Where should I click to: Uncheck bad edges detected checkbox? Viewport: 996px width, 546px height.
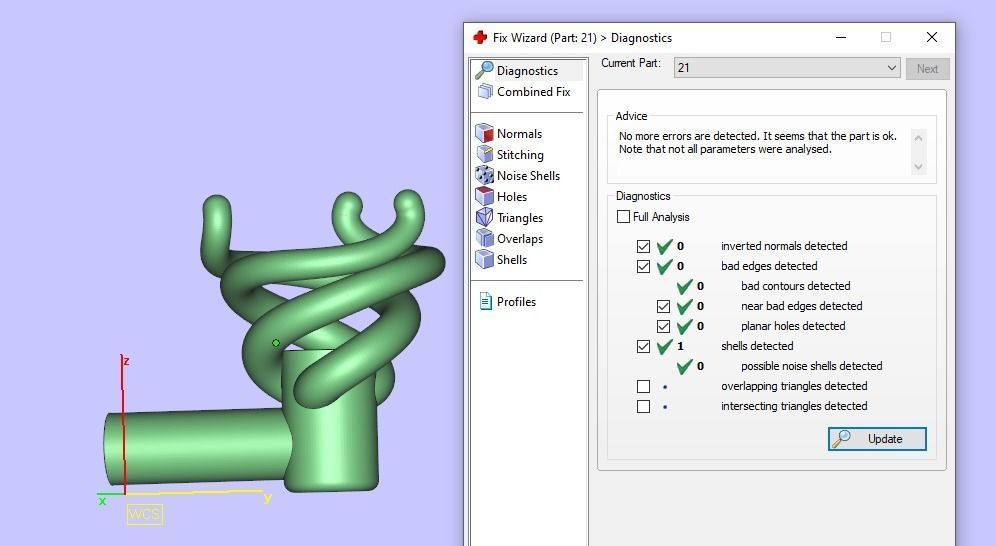coord(643,266)
